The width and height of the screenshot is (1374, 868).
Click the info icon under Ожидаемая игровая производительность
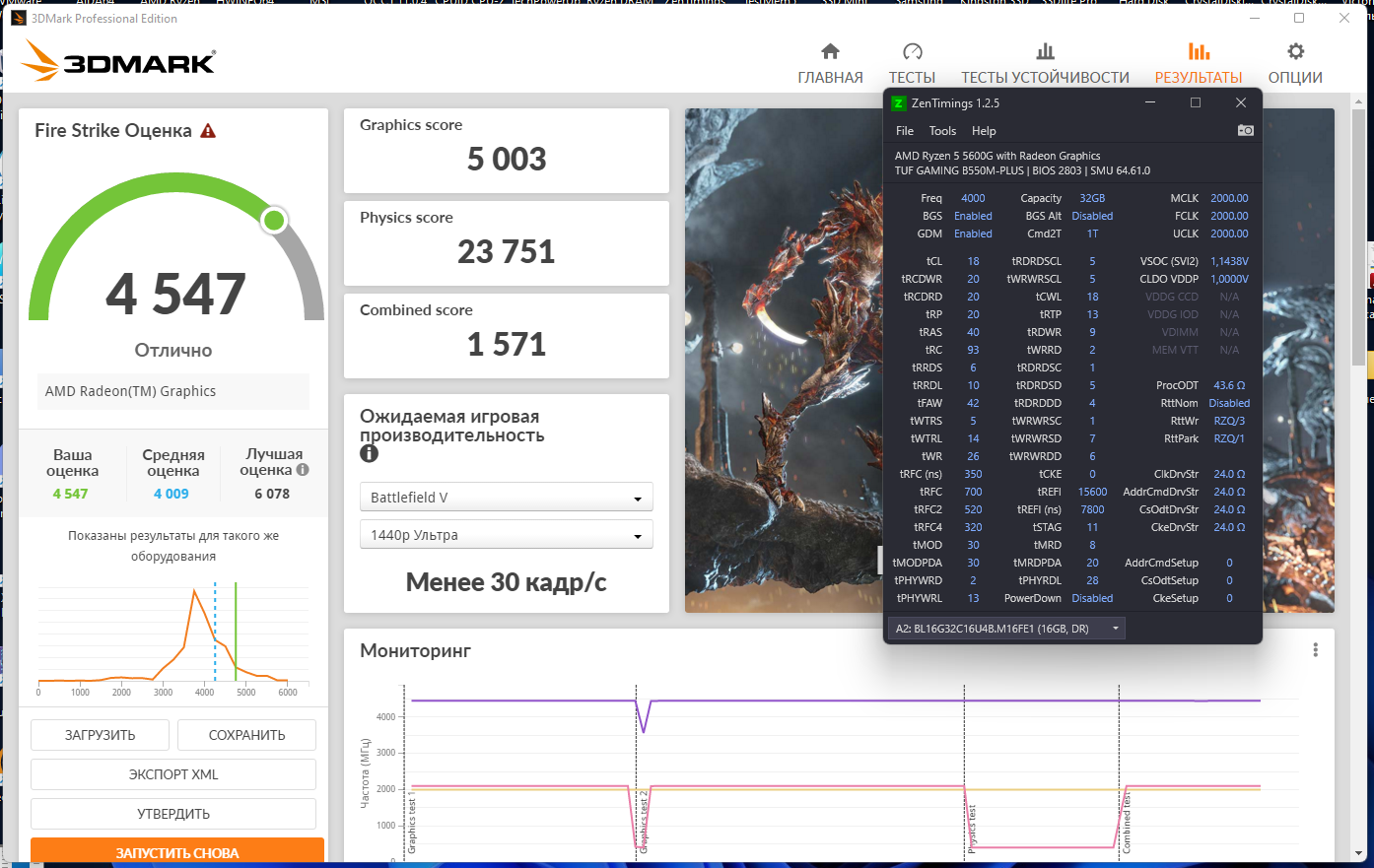pos(369,453)
